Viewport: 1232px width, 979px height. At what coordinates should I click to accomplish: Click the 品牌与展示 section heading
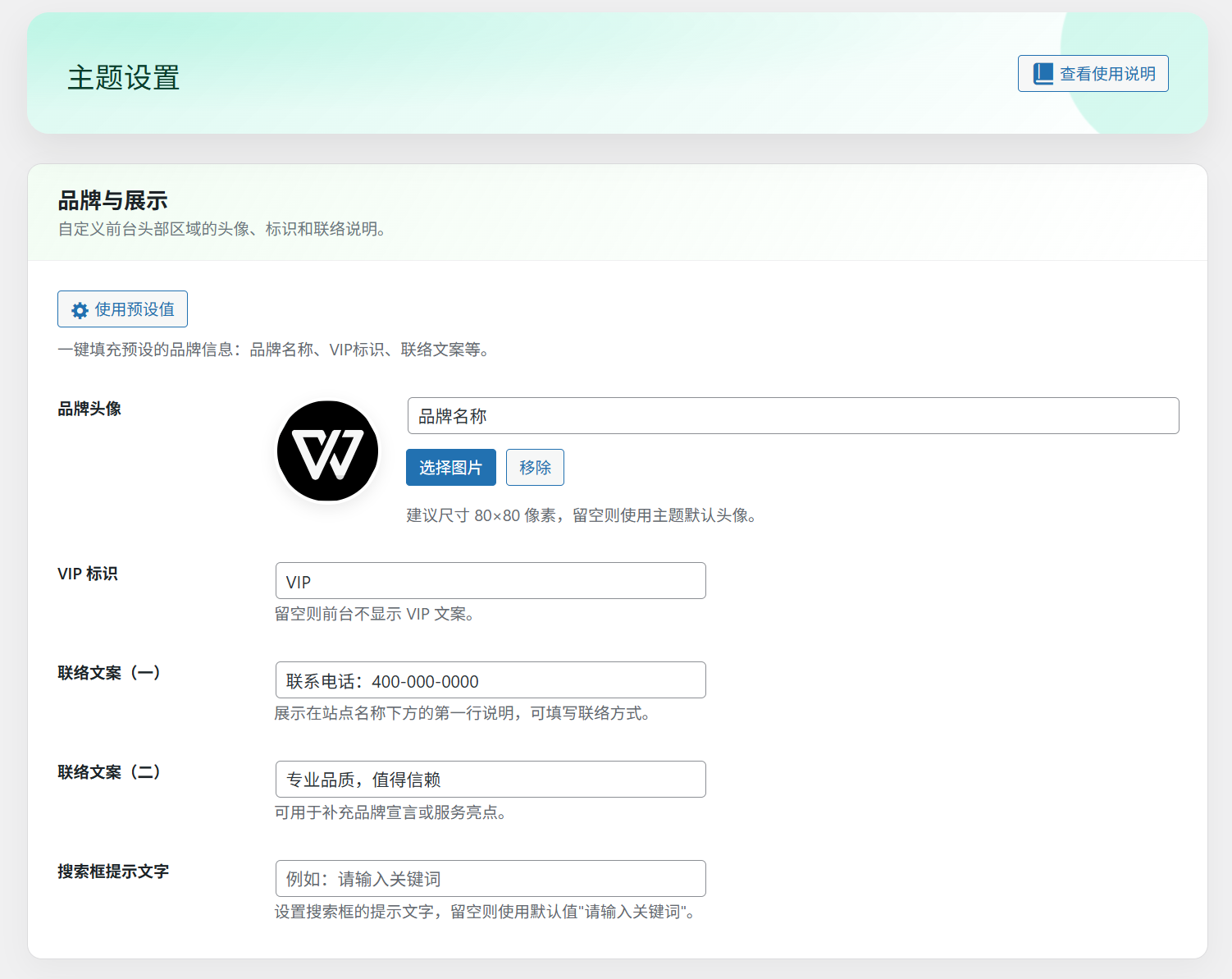(x=112, y=200)
